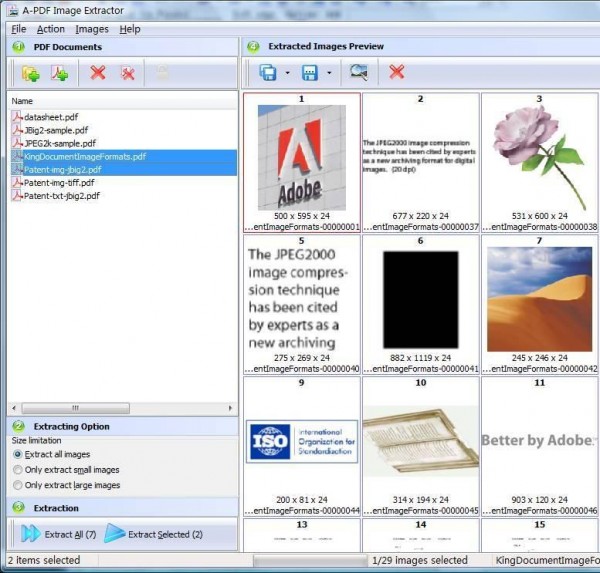Open the Images menu
This screenshot has height=573, width=600.
tap(92, 29)
